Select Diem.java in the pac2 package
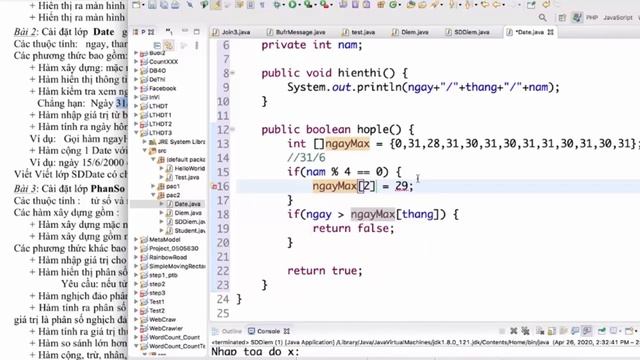The height and width of the screenshot is (360, 640). [187, 213]
